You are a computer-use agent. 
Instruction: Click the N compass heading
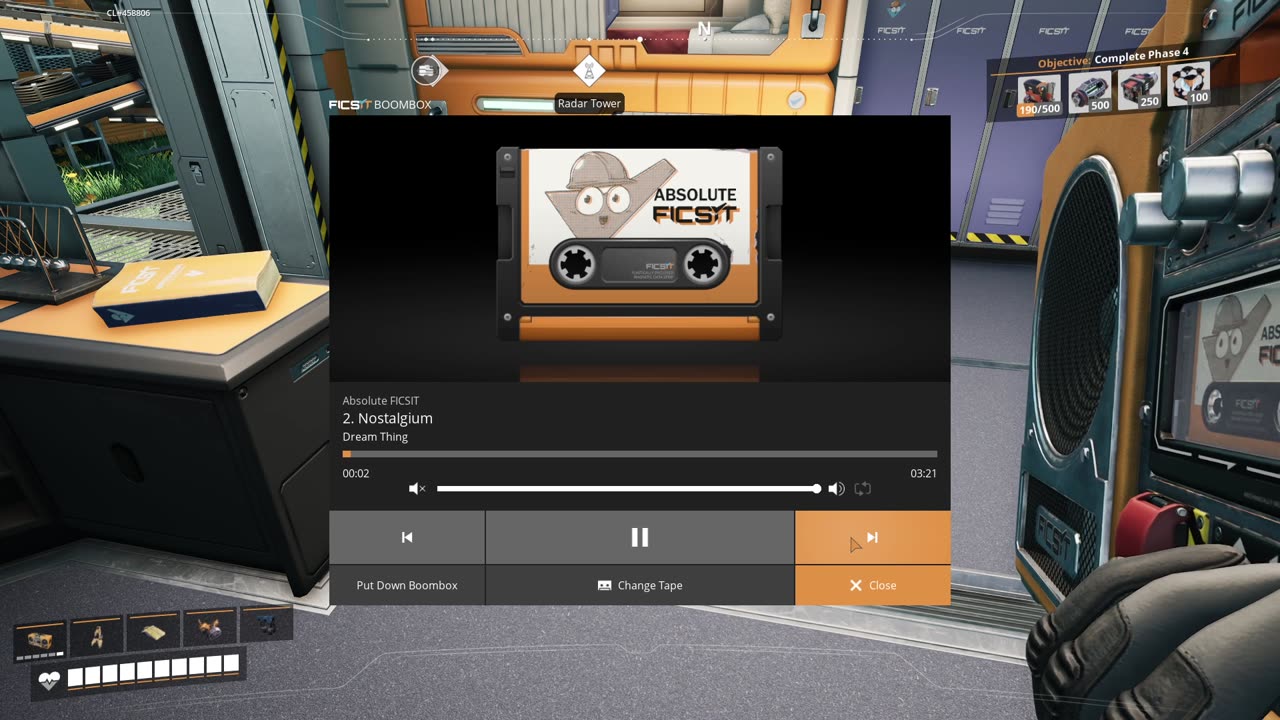(704, 28)
